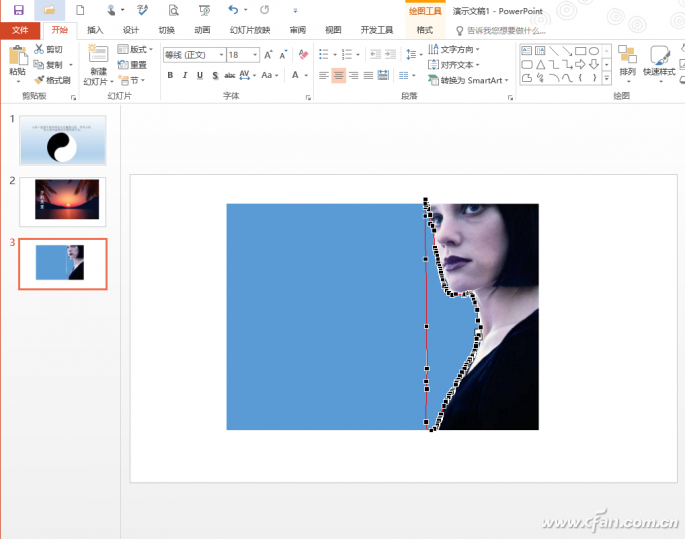
Task: Enable center text alignment
Action: (x=339, y=76)
